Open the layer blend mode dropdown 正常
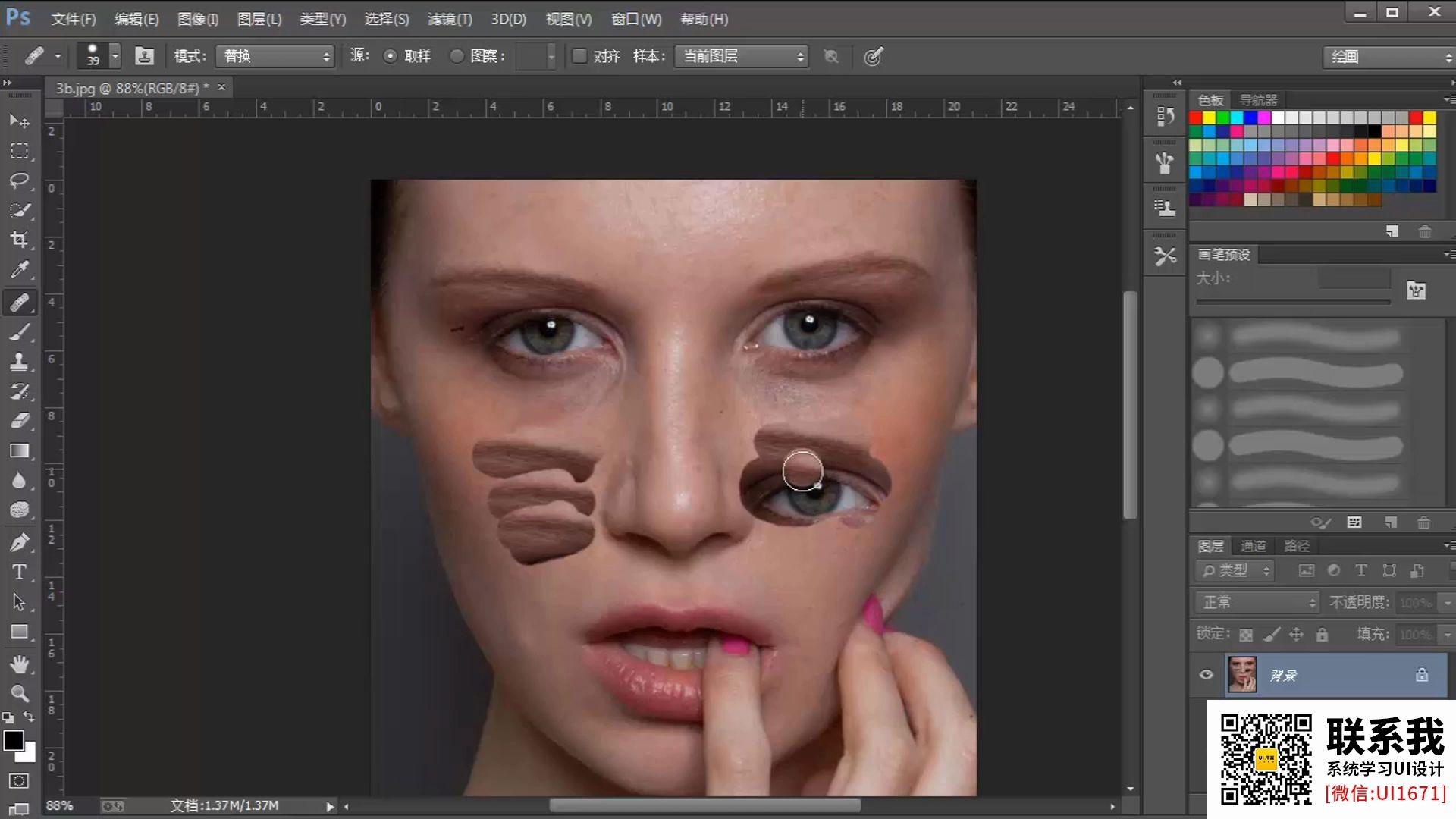Viewport: 1456px width, 819px height. tap(1257, 602)
